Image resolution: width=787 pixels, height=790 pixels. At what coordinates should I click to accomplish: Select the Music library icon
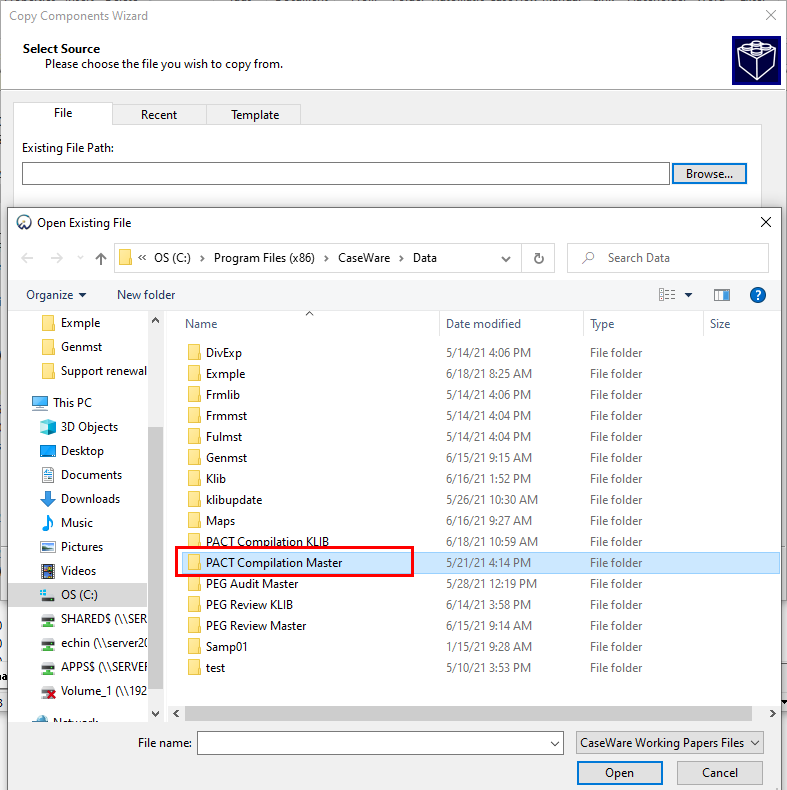click(x=48, y=523)
